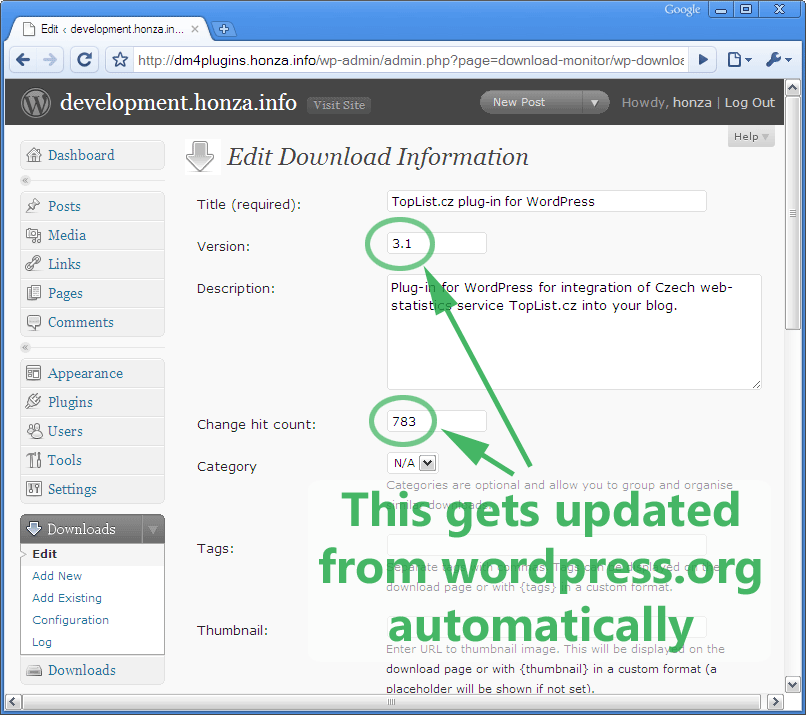Click the Posts pushpin icon
Screen dimensions: 806x715
[x=33, y=206]
